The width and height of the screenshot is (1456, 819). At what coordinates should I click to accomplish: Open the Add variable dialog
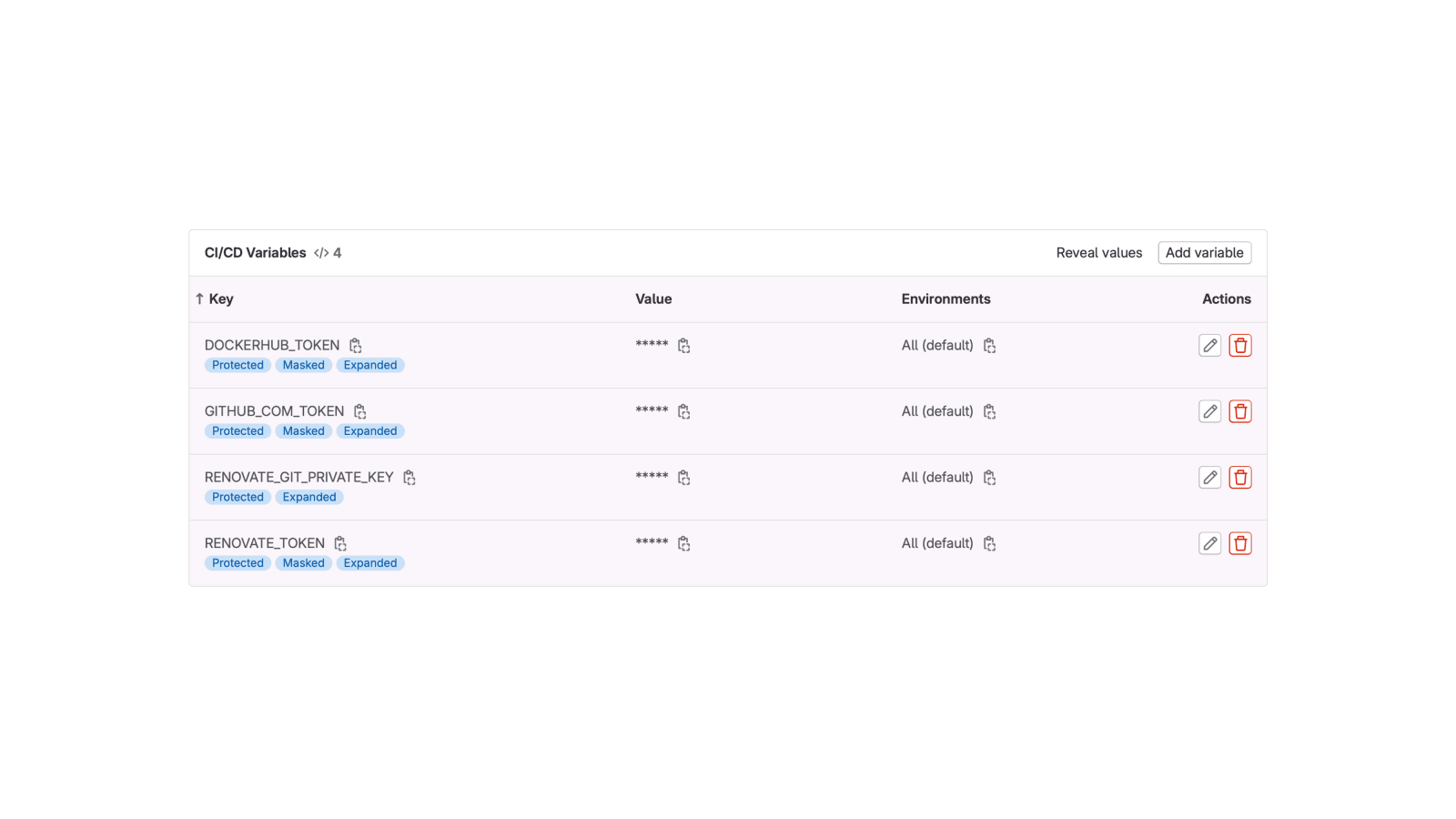tap(1204, 253)
